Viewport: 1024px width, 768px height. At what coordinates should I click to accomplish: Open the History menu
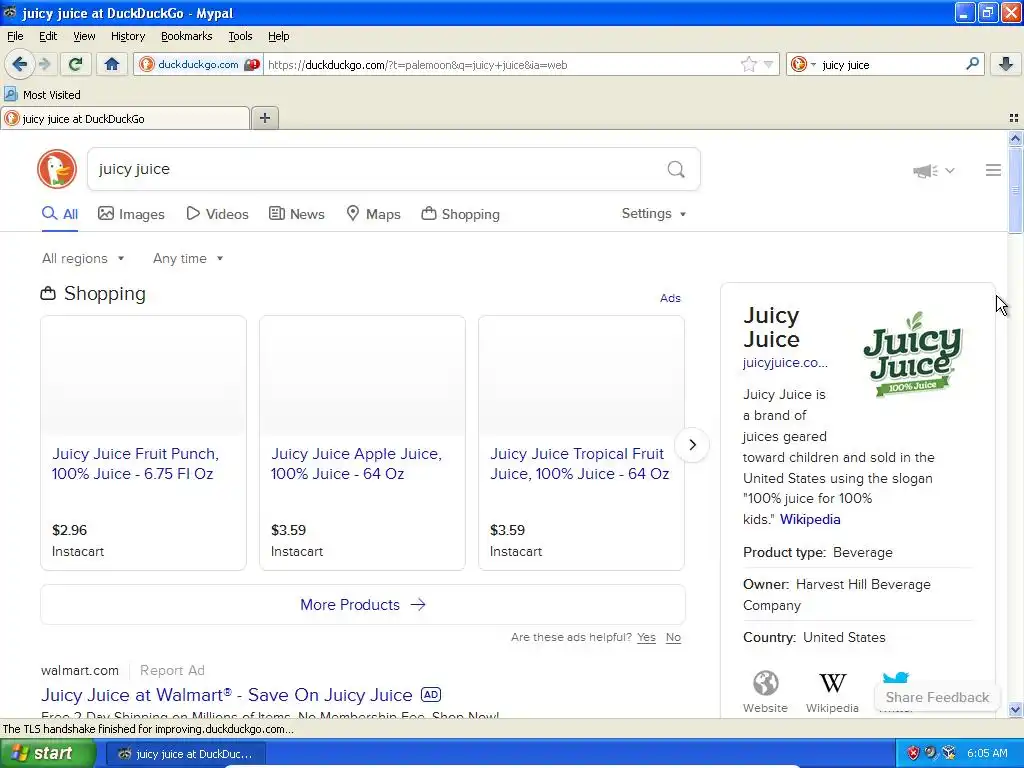coord(127,36)
